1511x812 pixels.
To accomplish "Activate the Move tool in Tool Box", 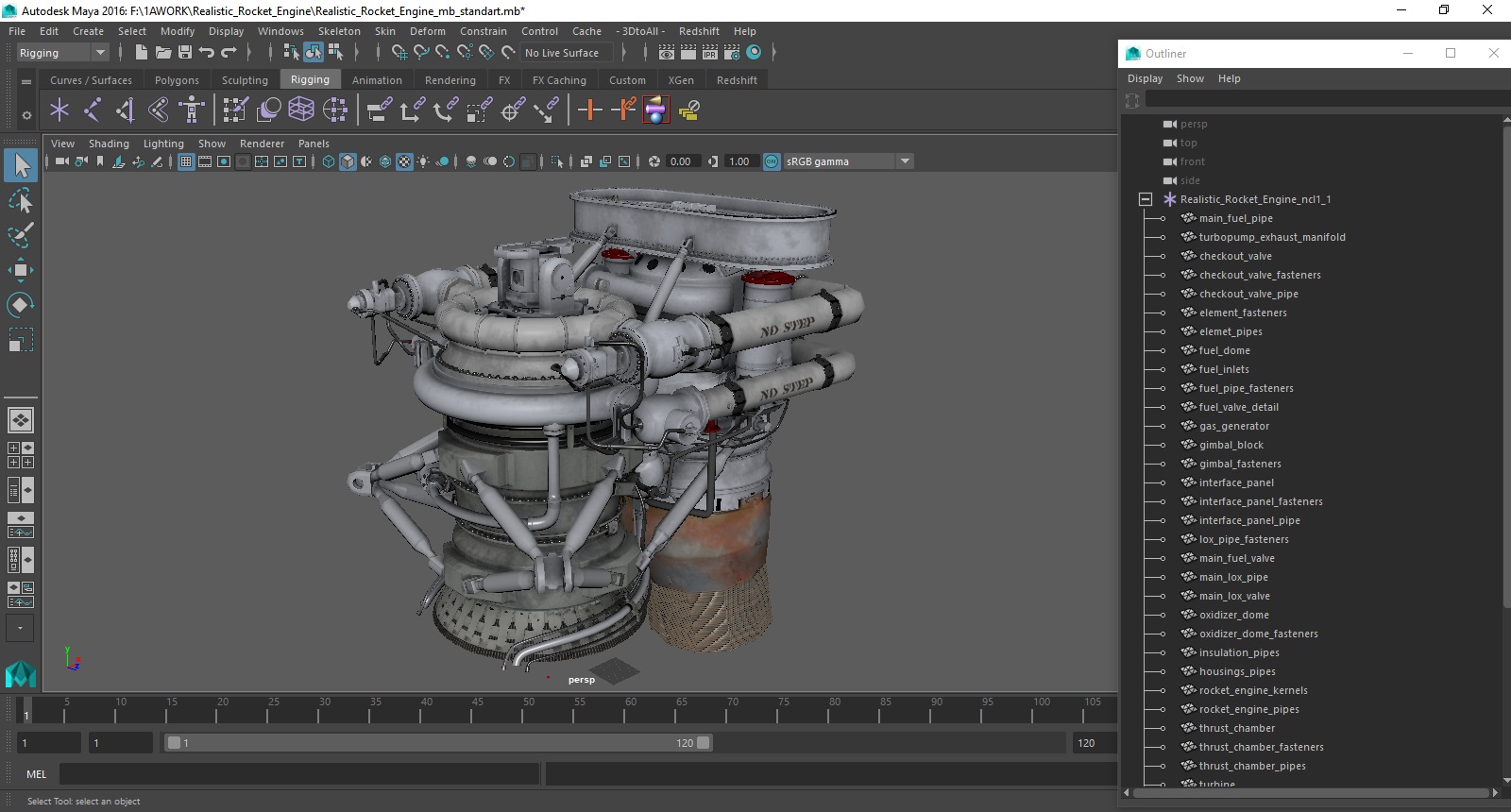I will 21,270.
